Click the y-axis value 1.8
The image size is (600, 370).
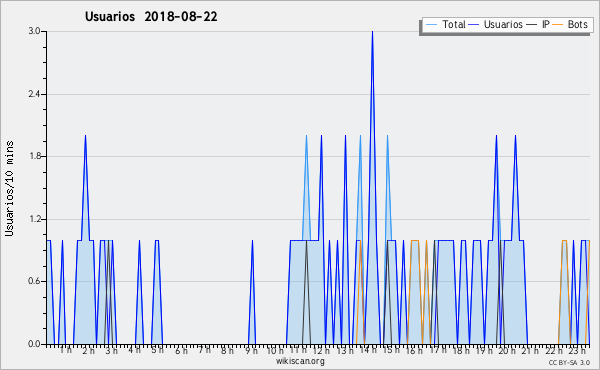34,156
